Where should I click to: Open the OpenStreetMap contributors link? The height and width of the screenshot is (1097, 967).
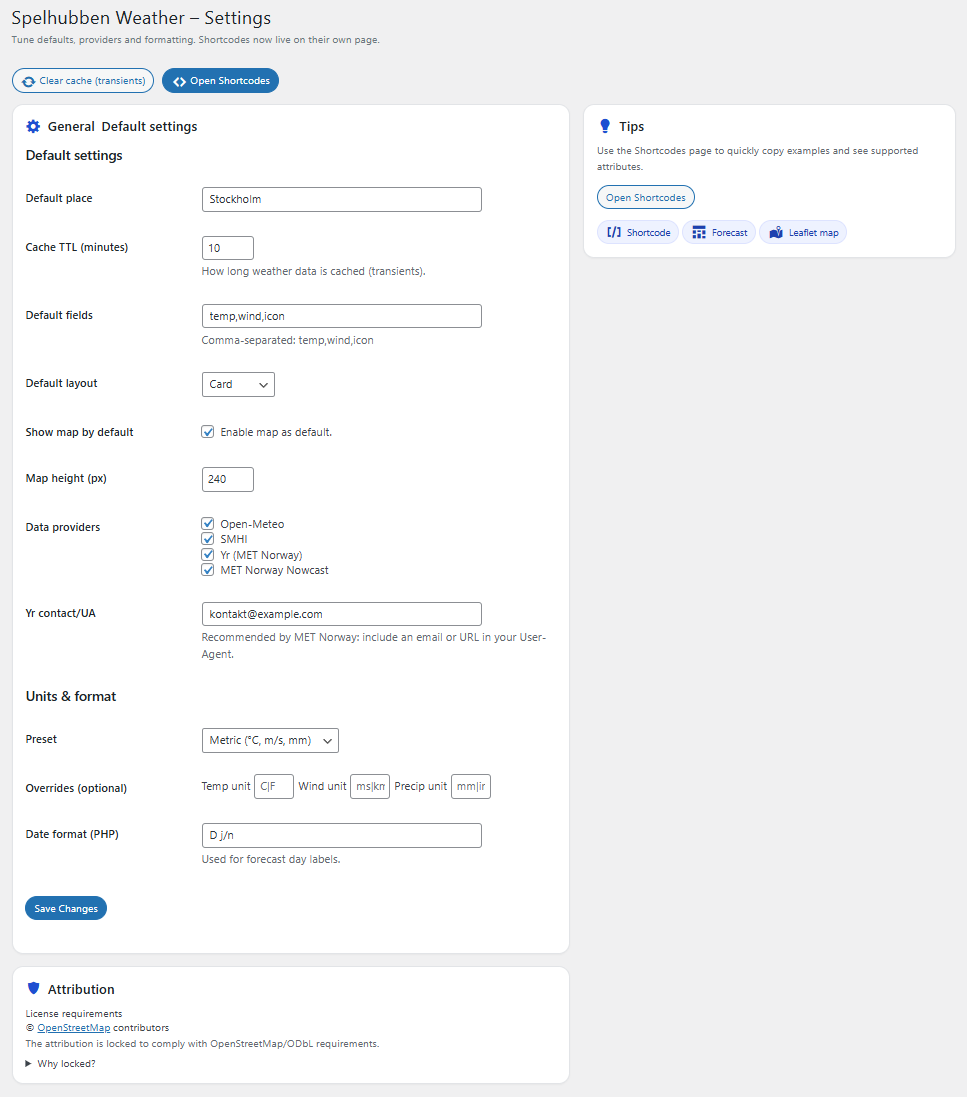click(73, 1027)
